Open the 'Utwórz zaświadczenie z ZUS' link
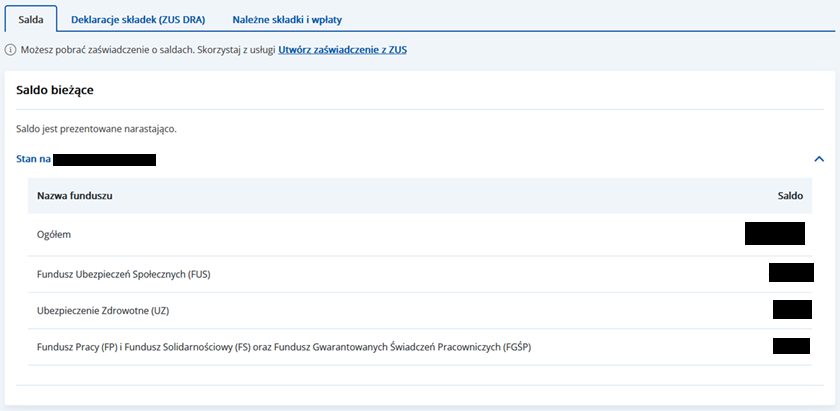This screenshot has height=411, width=840. (342, 50)
